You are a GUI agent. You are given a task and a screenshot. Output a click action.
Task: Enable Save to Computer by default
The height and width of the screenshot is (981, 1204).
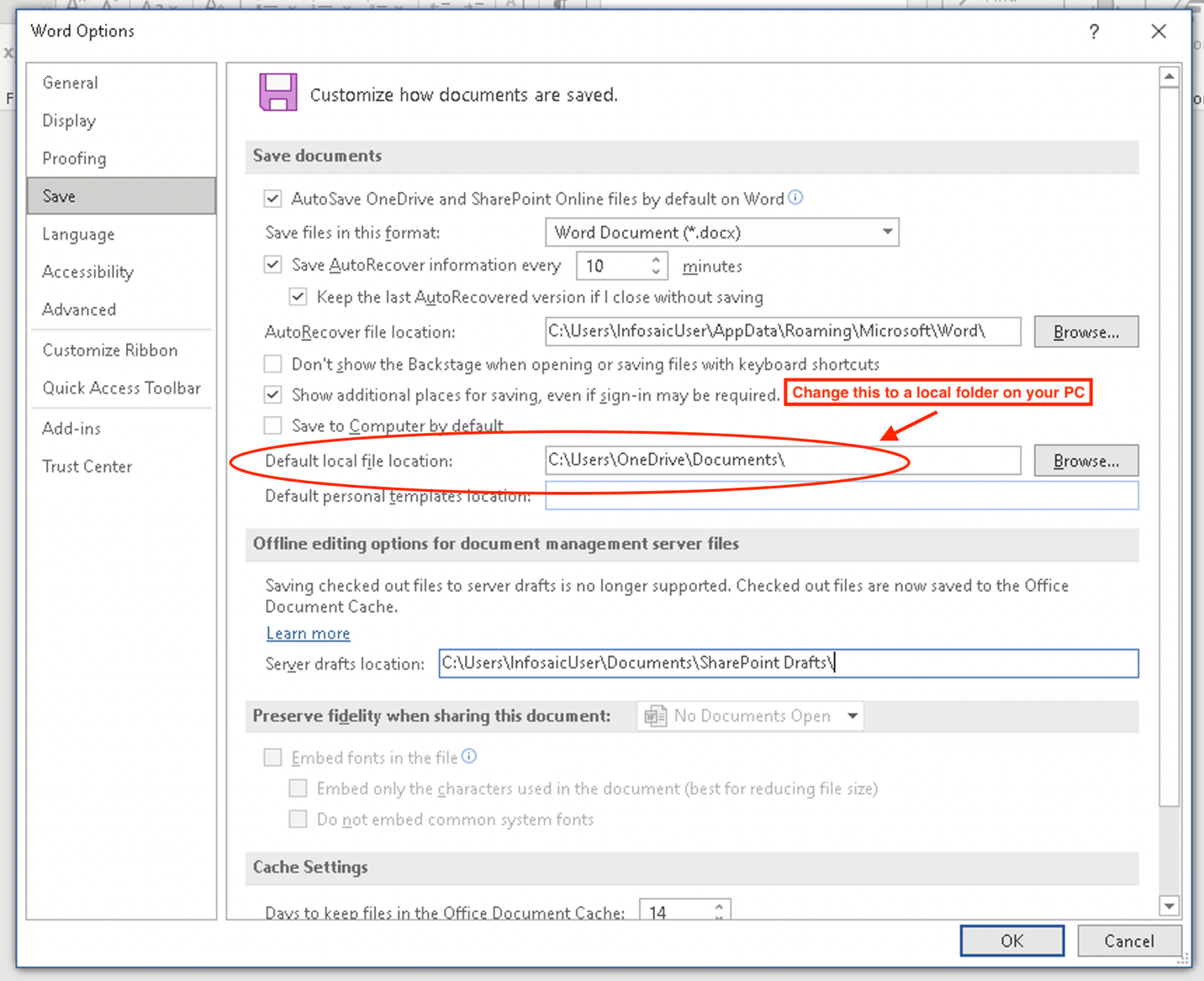(272, 425)
